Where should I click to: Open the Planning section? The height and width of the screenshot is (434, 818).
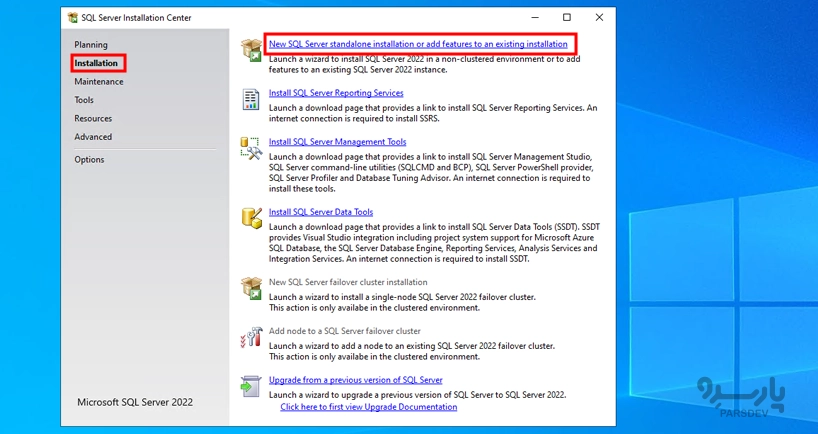[90, 45]
